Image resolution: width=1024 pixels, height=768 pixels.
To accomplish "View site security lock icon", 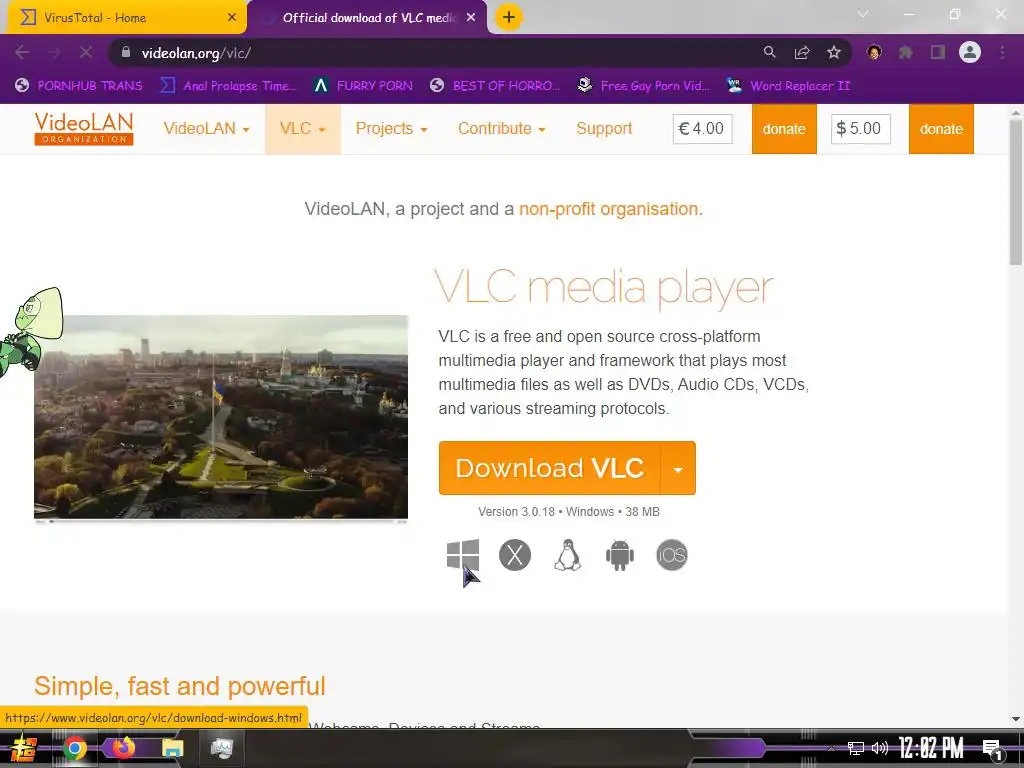I will [x=126, y=52].
